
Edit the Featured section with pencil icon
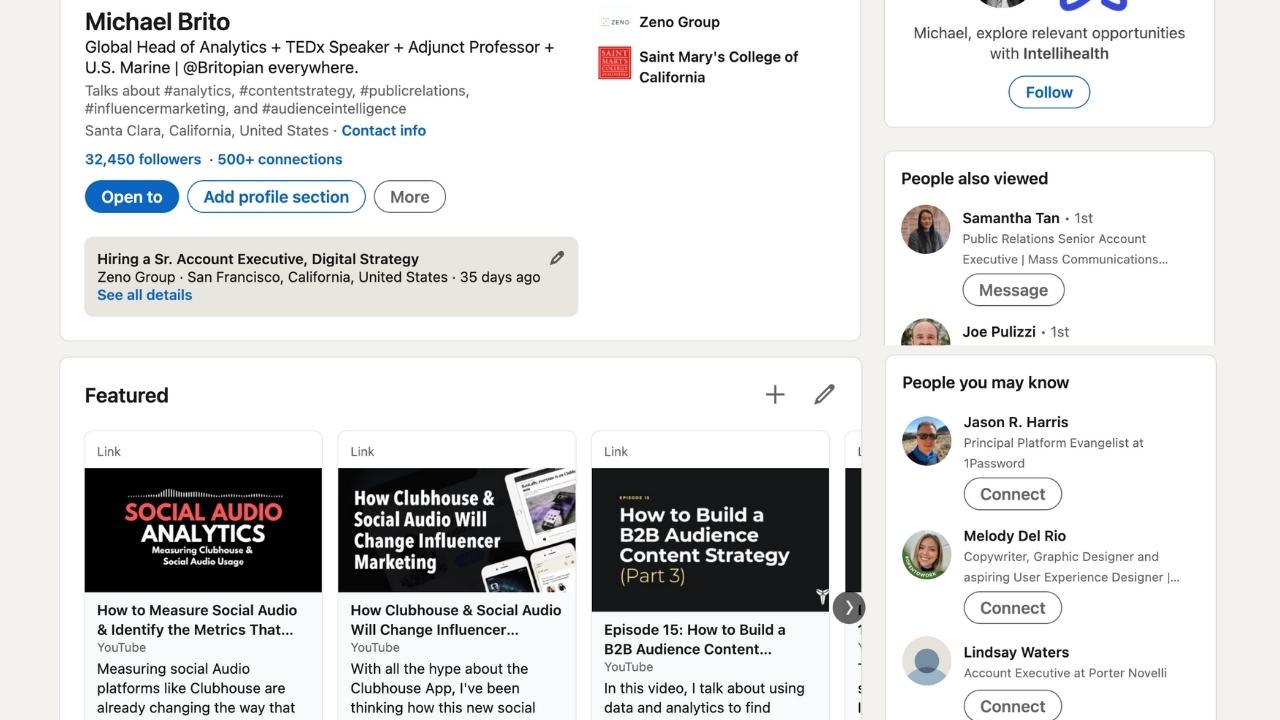[x=824, y=395]
